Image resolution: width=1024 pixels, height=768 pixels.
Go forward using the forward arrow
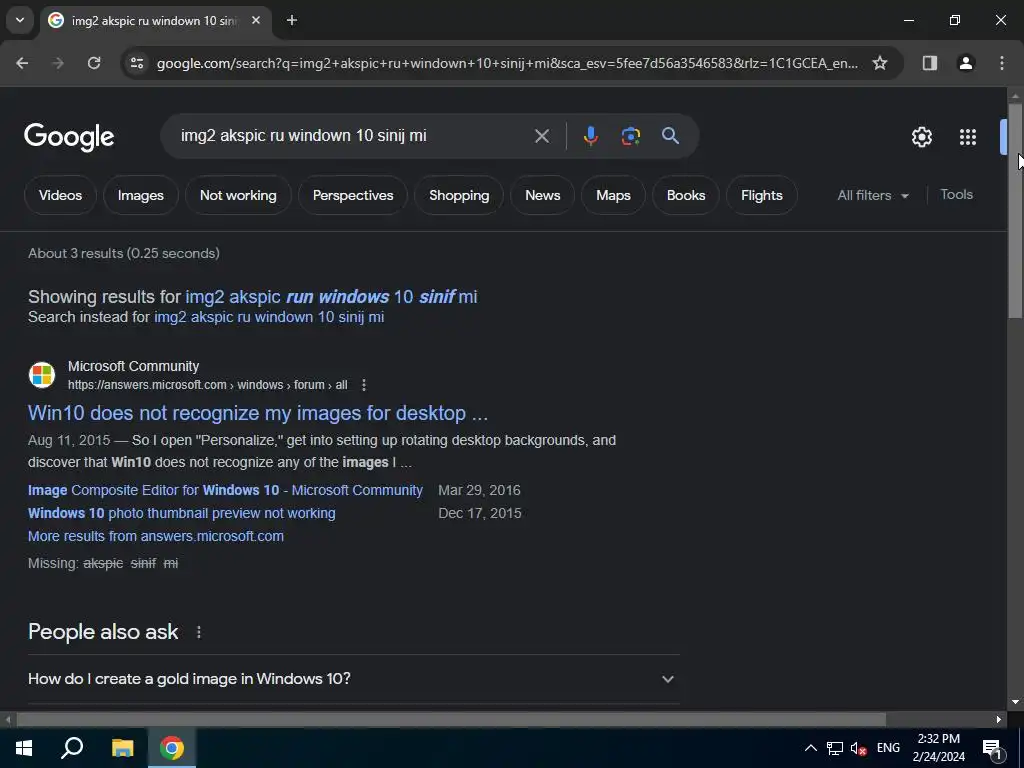58,63
